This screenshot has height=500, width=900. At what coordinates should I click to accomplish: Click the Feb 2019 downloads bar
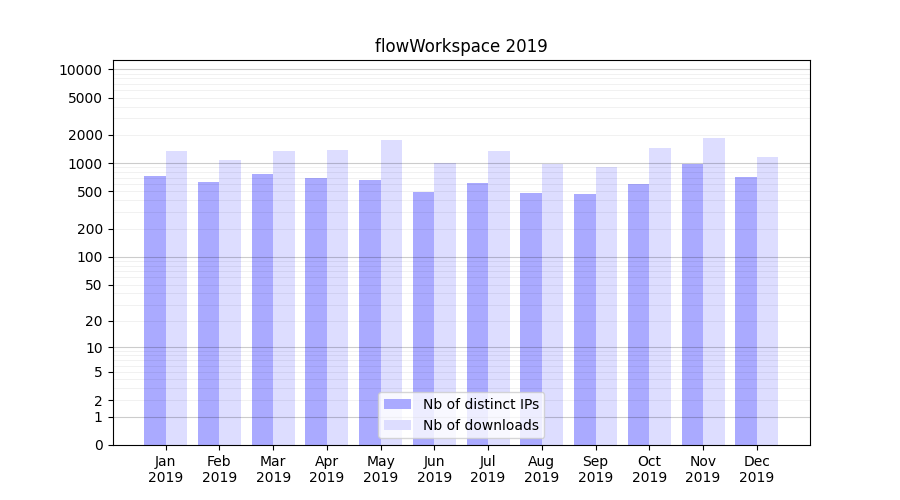(230, 302)
